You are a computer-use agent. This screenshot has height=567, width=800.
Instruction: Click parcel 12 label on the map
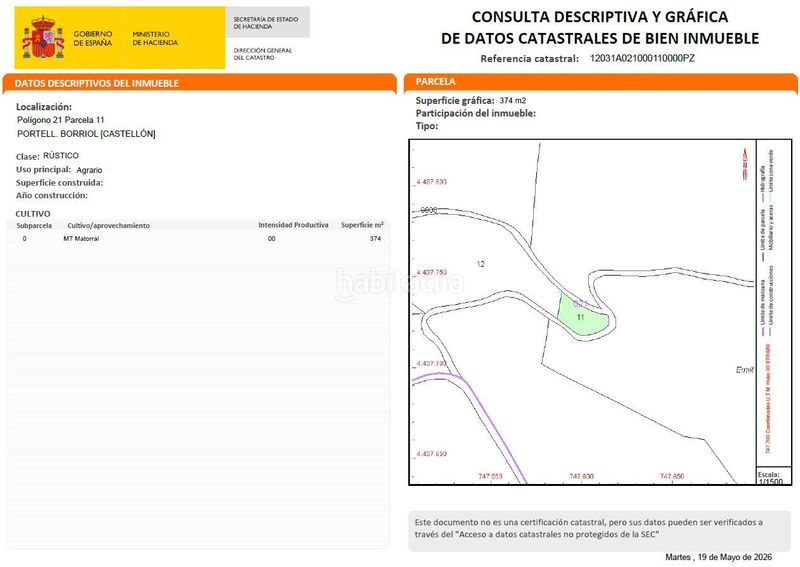[x=480, y=264]
